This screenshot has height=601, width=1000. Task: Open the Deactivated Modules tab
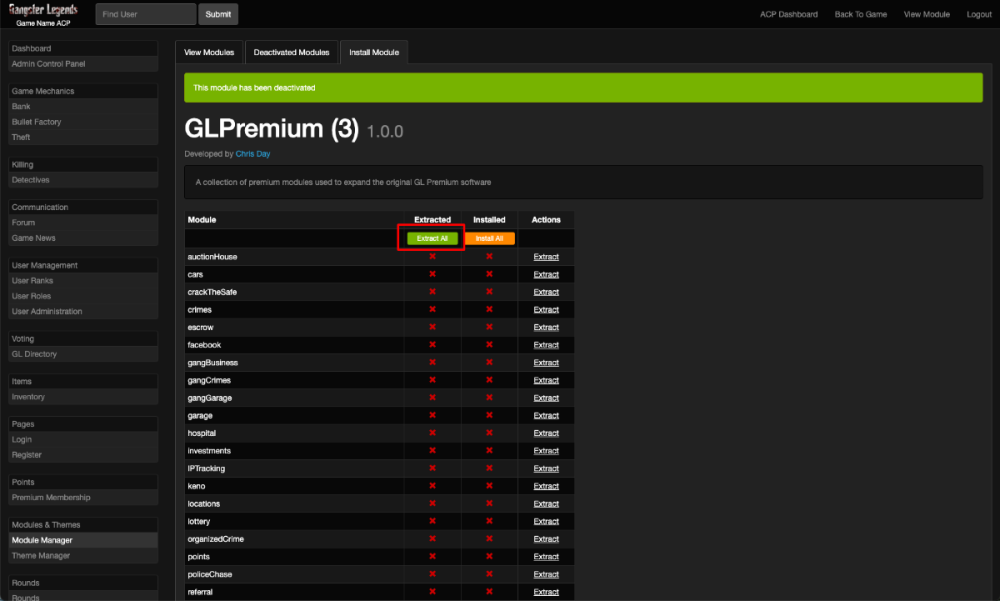(291, 52)
